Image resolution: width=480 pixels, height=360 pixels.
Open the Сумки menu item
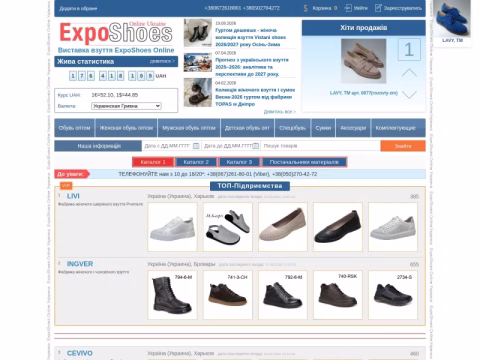point(323,128)
